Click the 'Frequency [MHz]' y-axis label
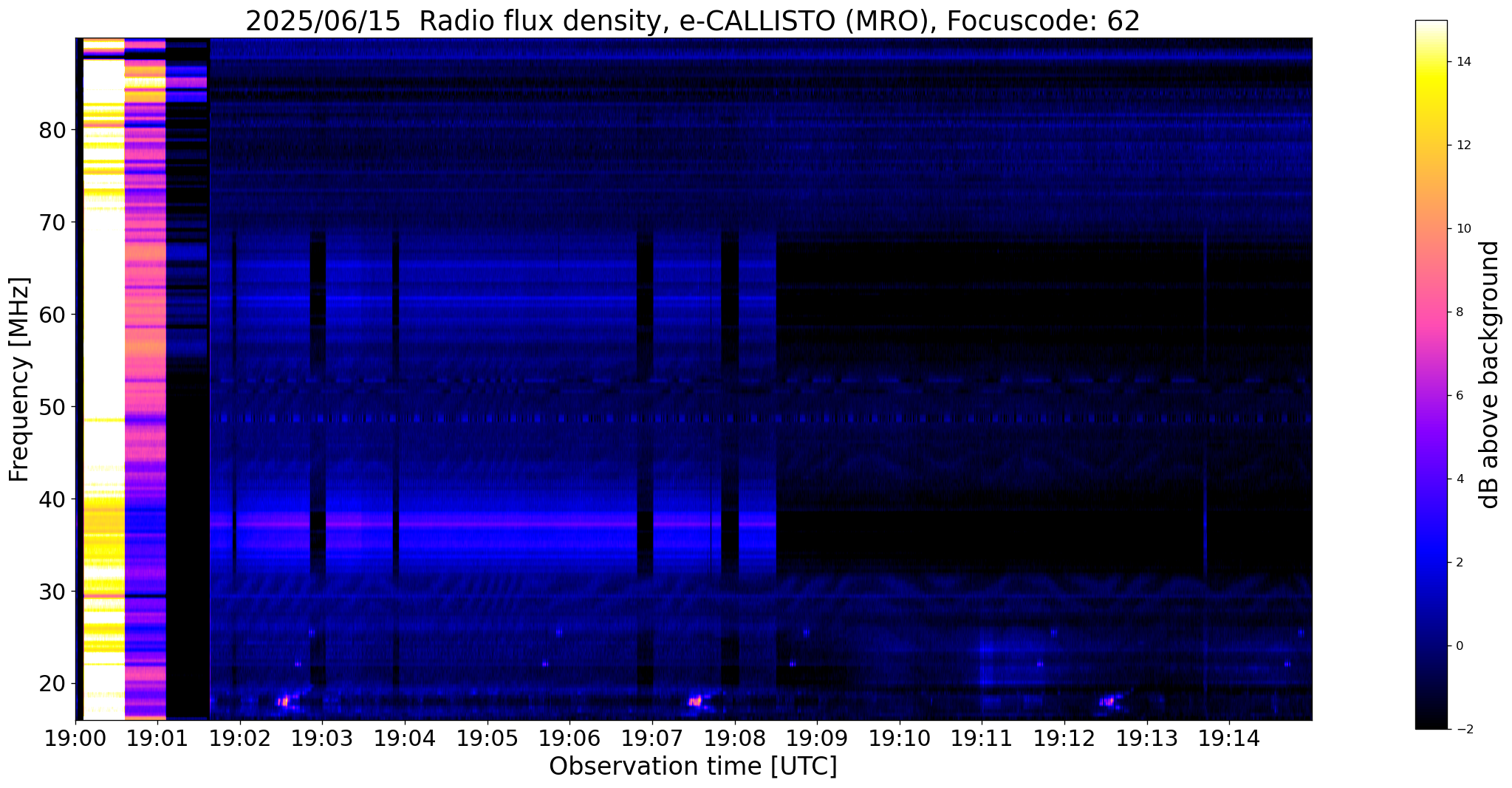1512x788 pixels. 19,379
